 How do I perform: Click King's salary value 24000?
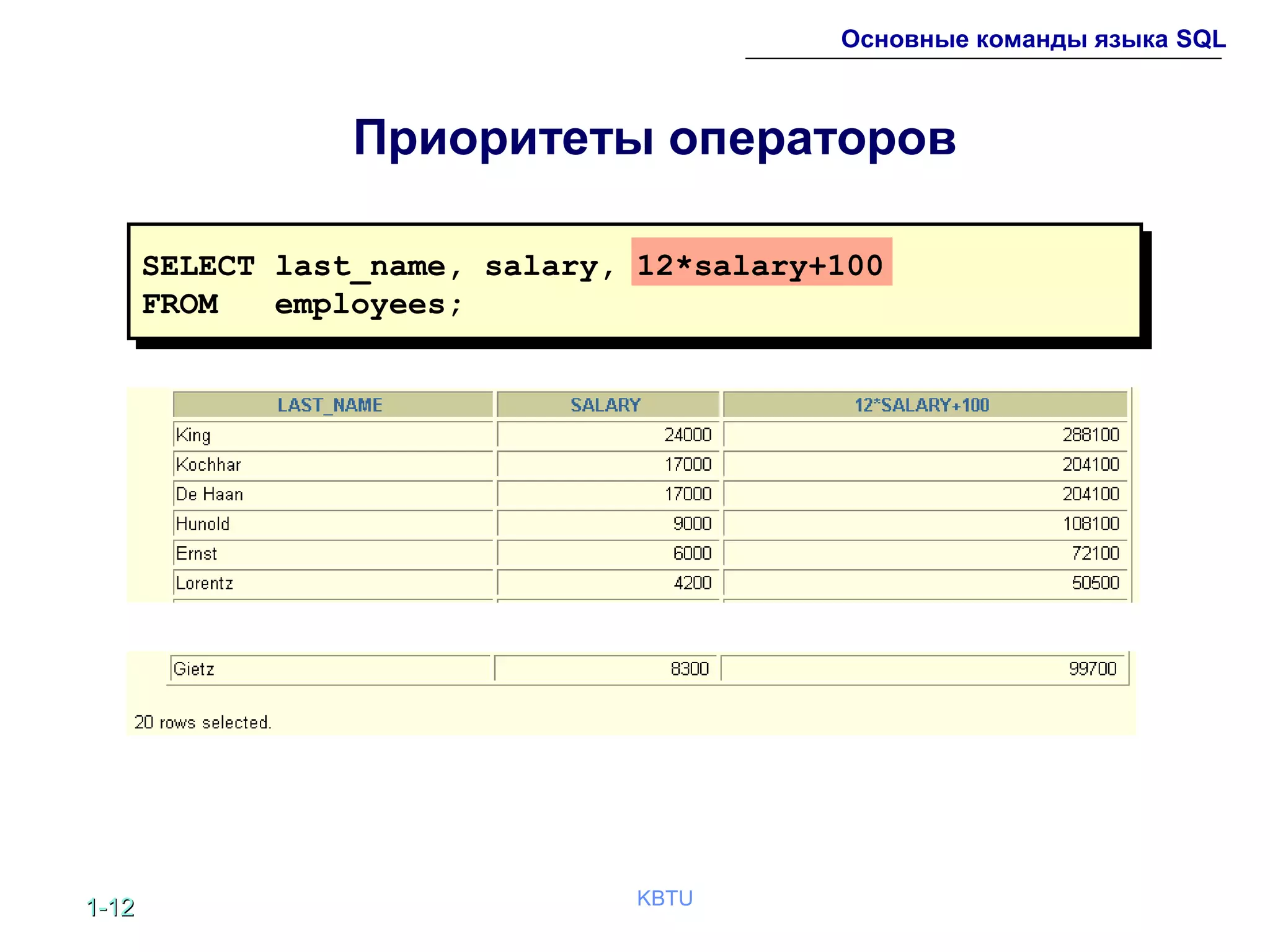688,434
